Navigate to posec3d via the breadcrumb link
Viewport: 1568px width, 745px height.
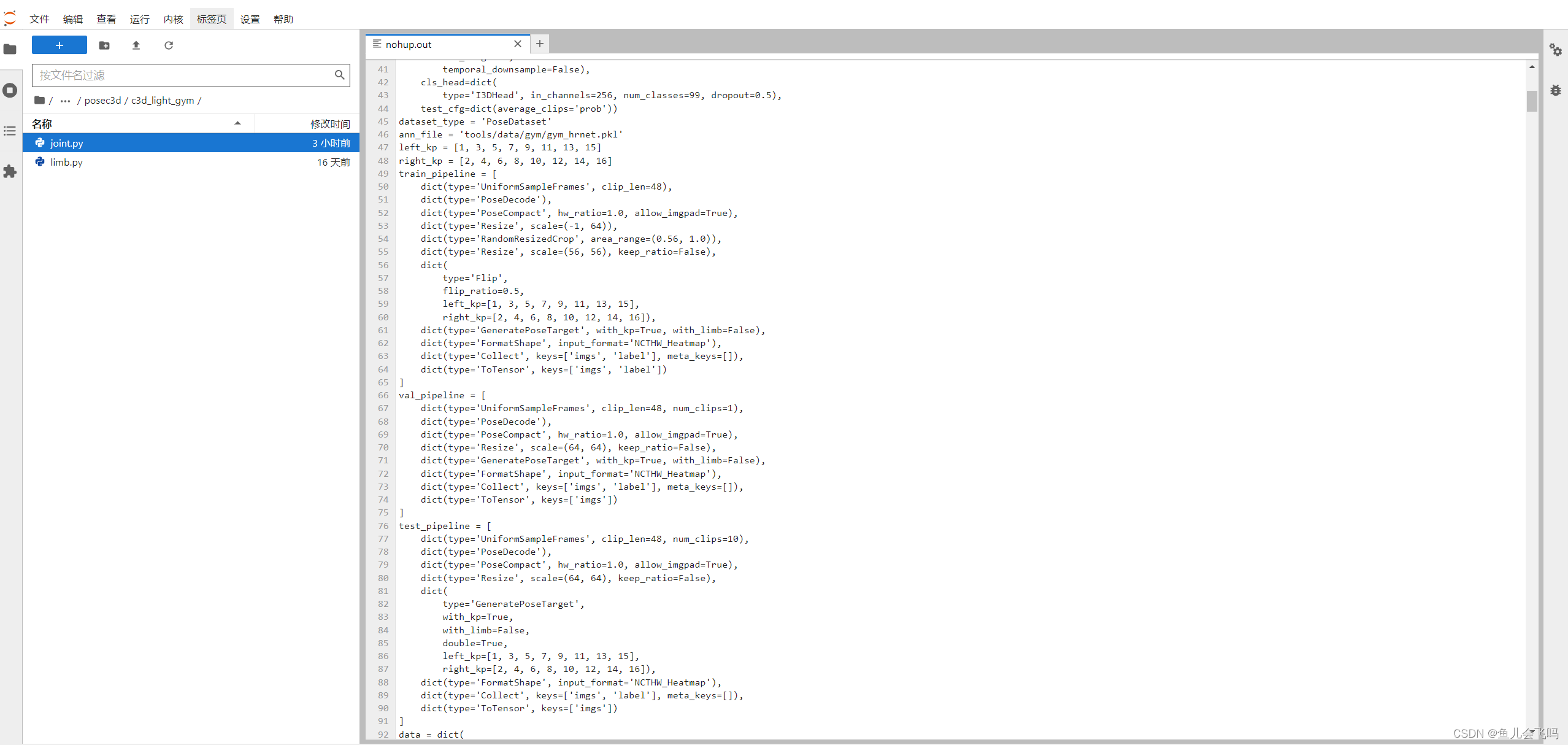[103, 100]
